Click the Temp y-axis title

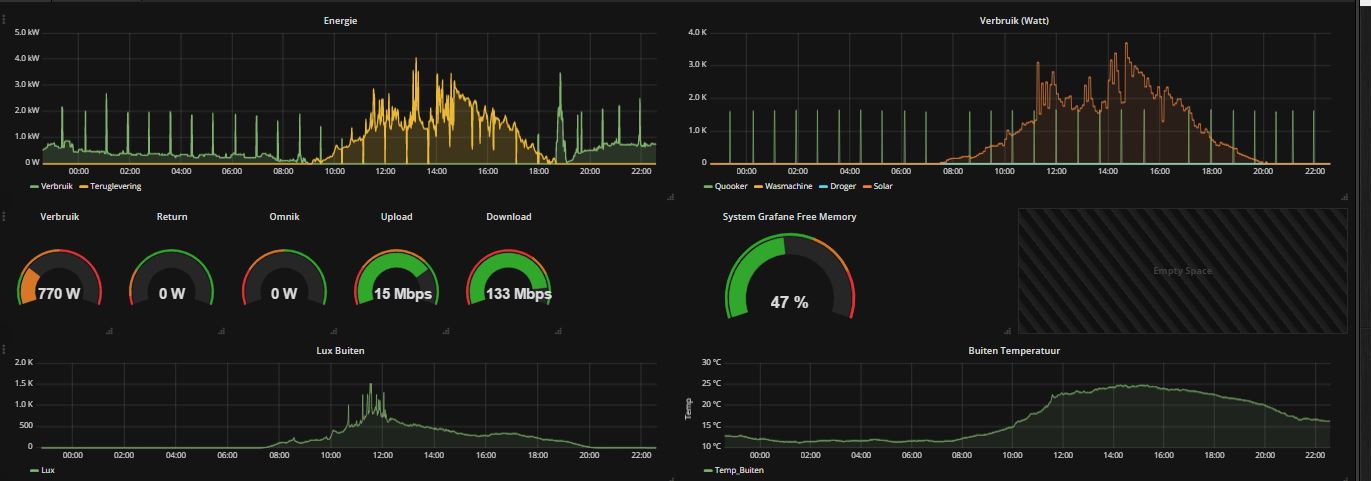tap(688, 408)
